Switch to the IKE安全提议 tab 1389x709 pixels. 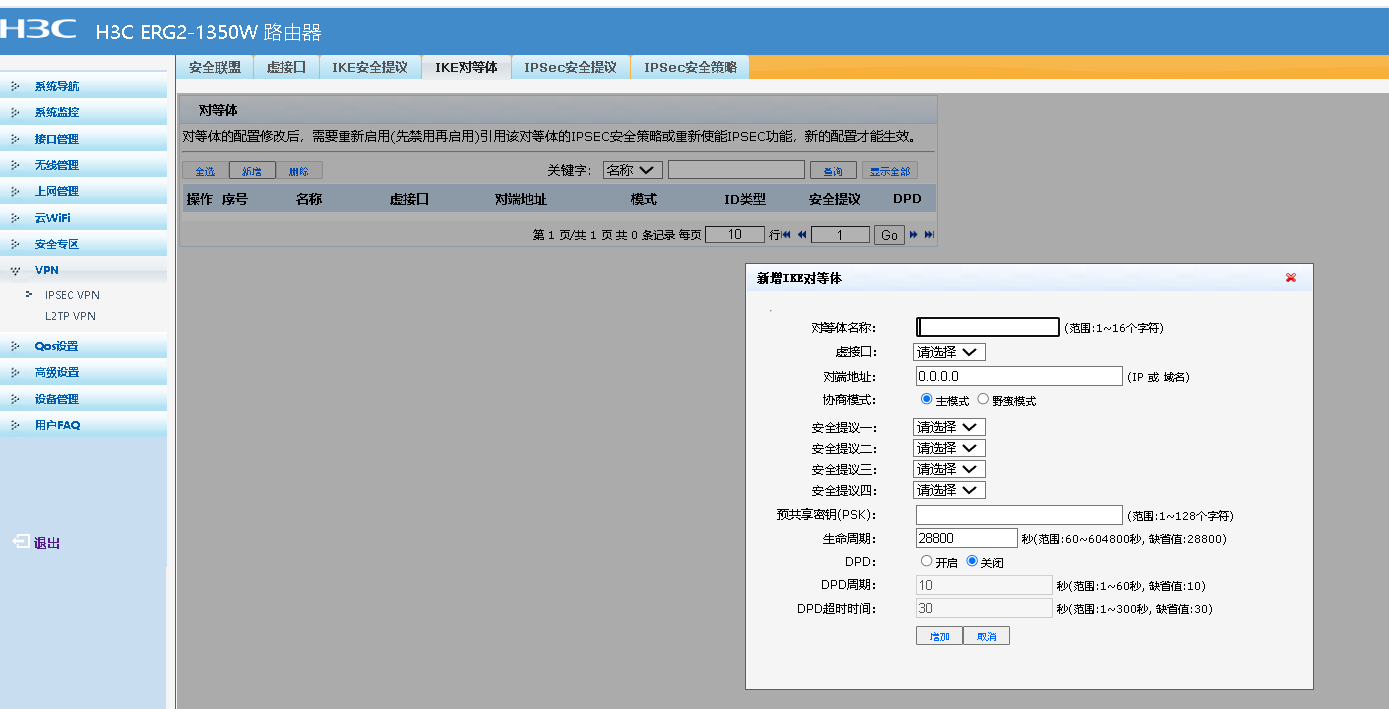370,67
